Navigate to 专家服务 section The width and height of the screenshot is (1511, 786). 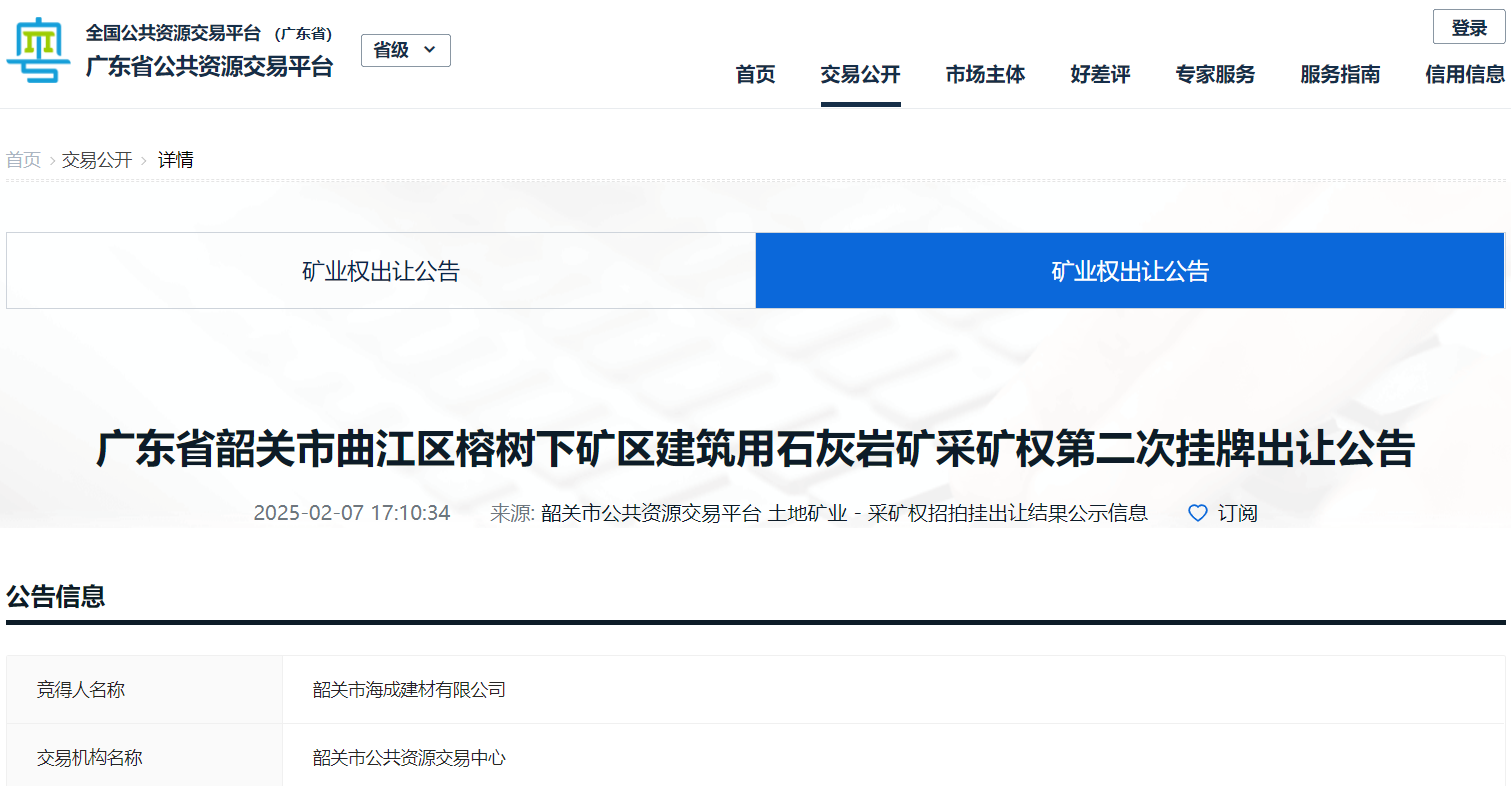(x=1215, y=74)
